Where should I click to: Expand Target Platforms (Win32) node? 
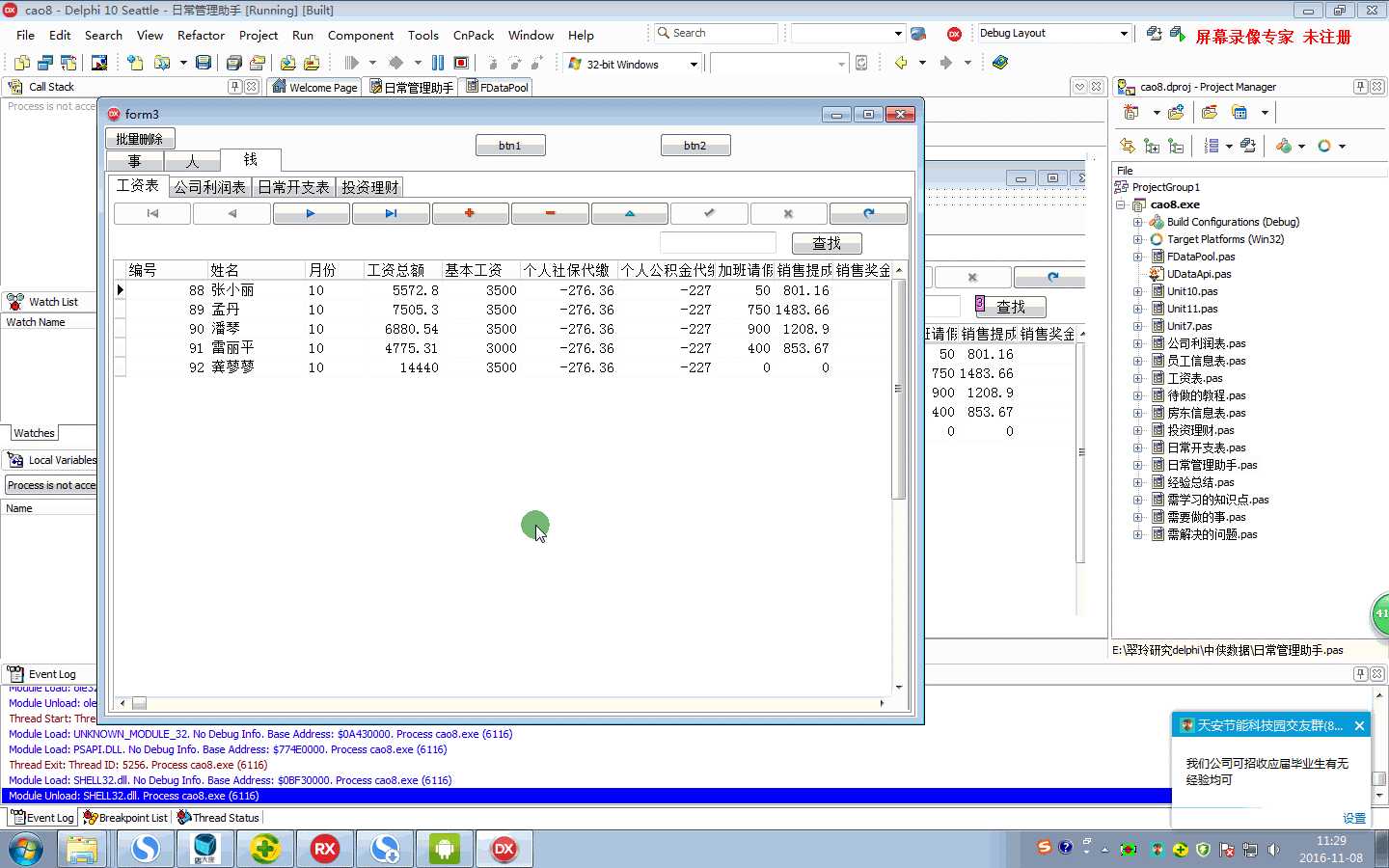click(x=1138, y=239)
